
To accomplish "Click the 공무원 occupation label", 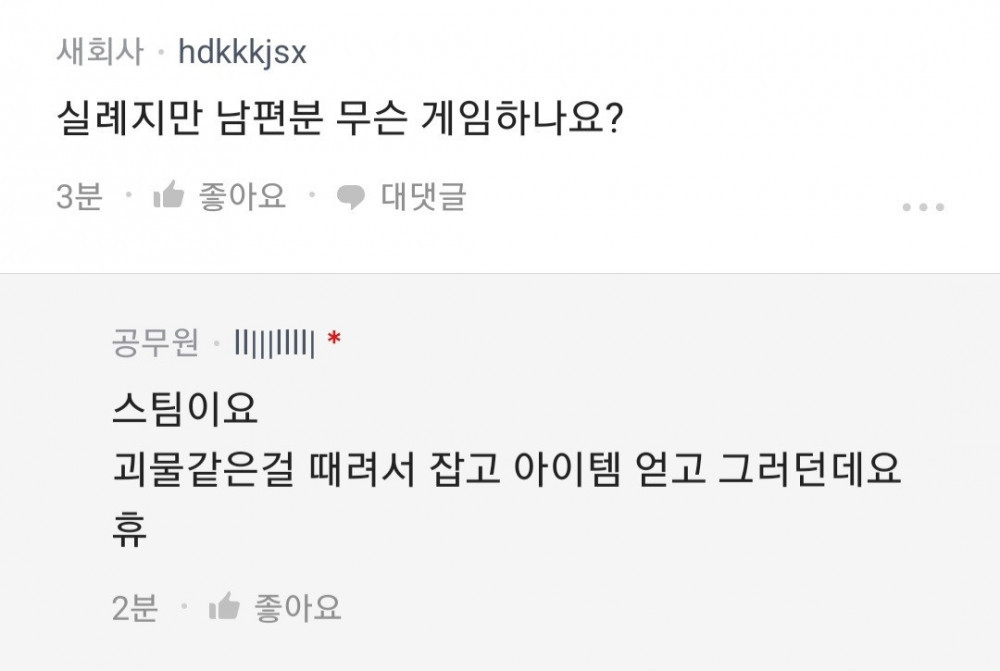I will [155, 344].
